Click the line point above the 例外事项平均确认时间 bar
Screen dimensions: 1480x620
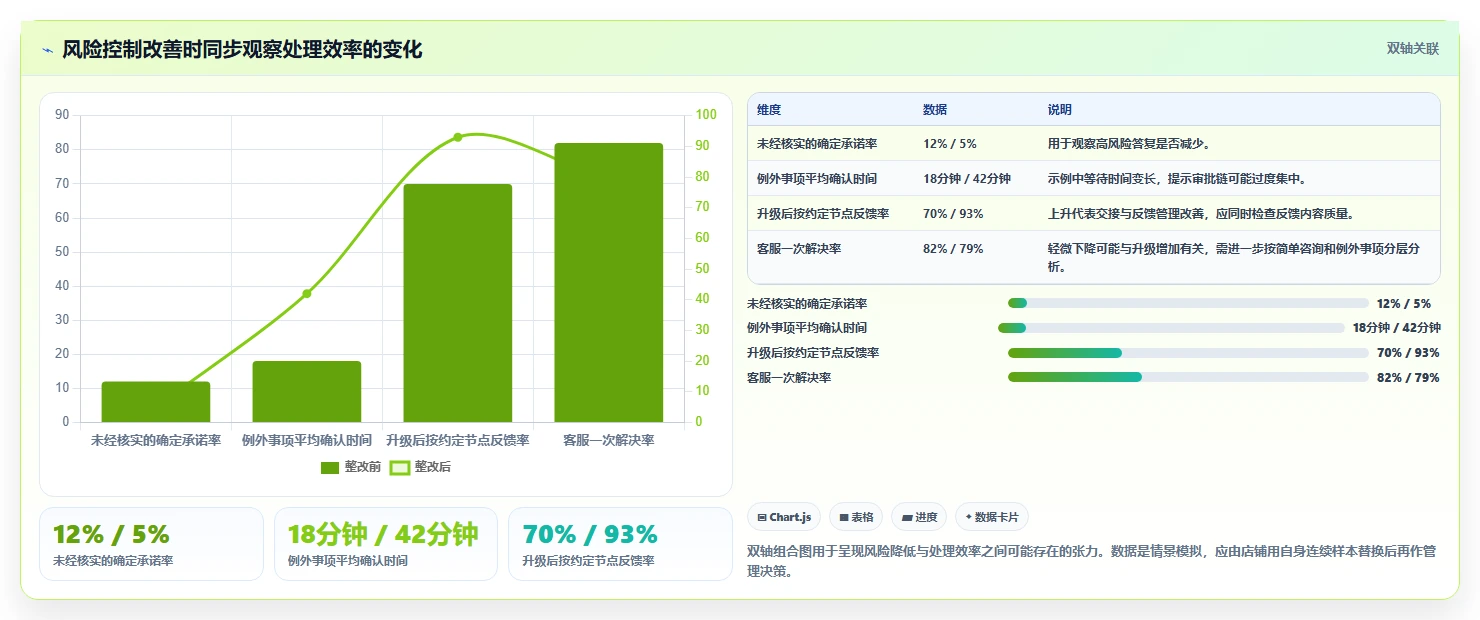(307, 293)
